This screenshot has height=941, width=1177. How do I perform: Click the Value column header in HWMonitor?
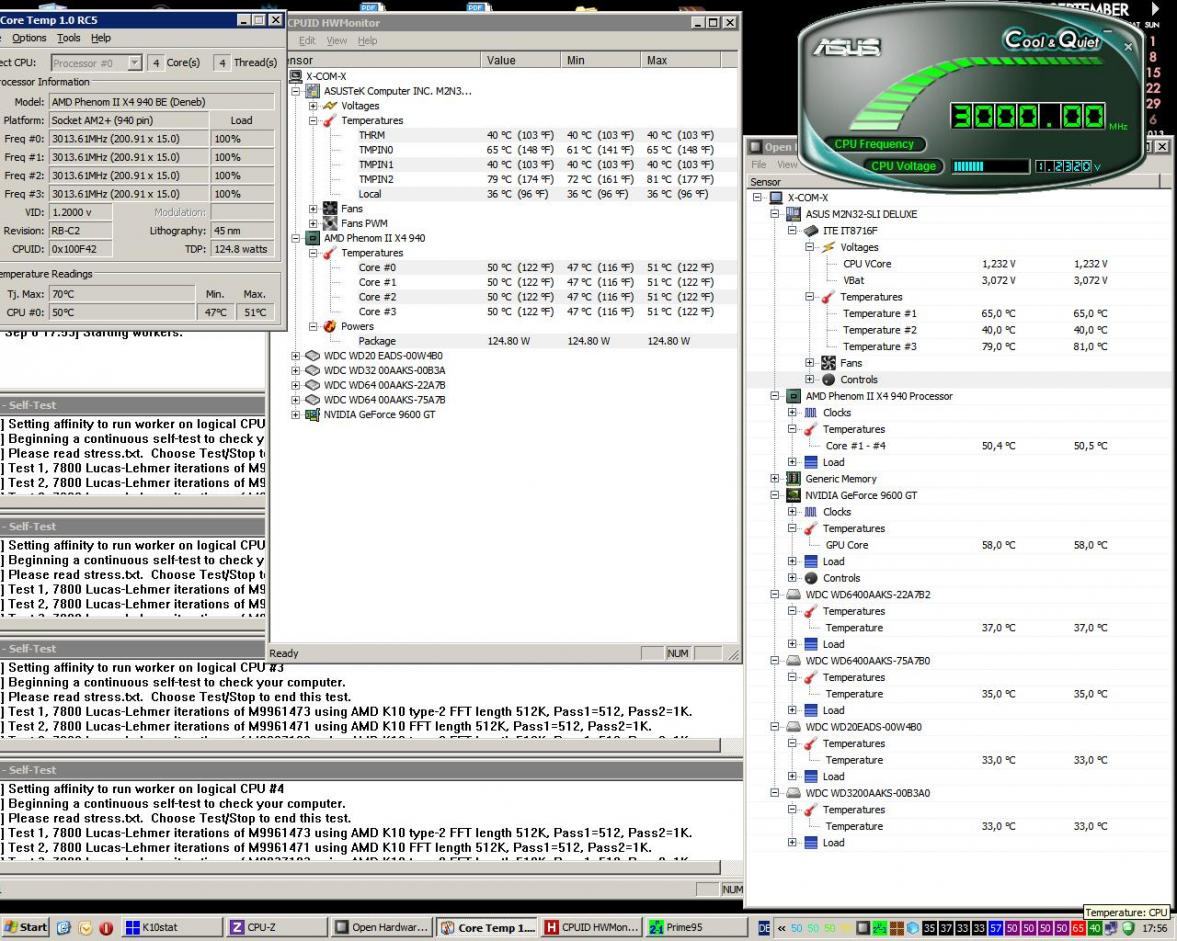(520, 60)
